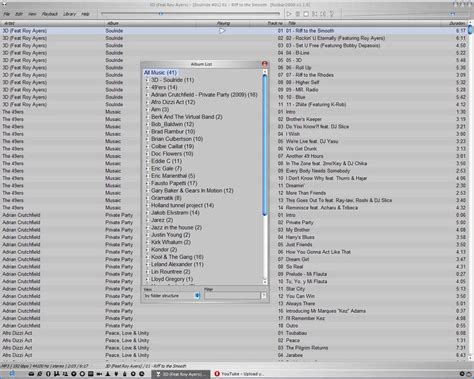
Task: Select track 'Toubabau' by Afro Dizzi Act
Action: point(296,333)
